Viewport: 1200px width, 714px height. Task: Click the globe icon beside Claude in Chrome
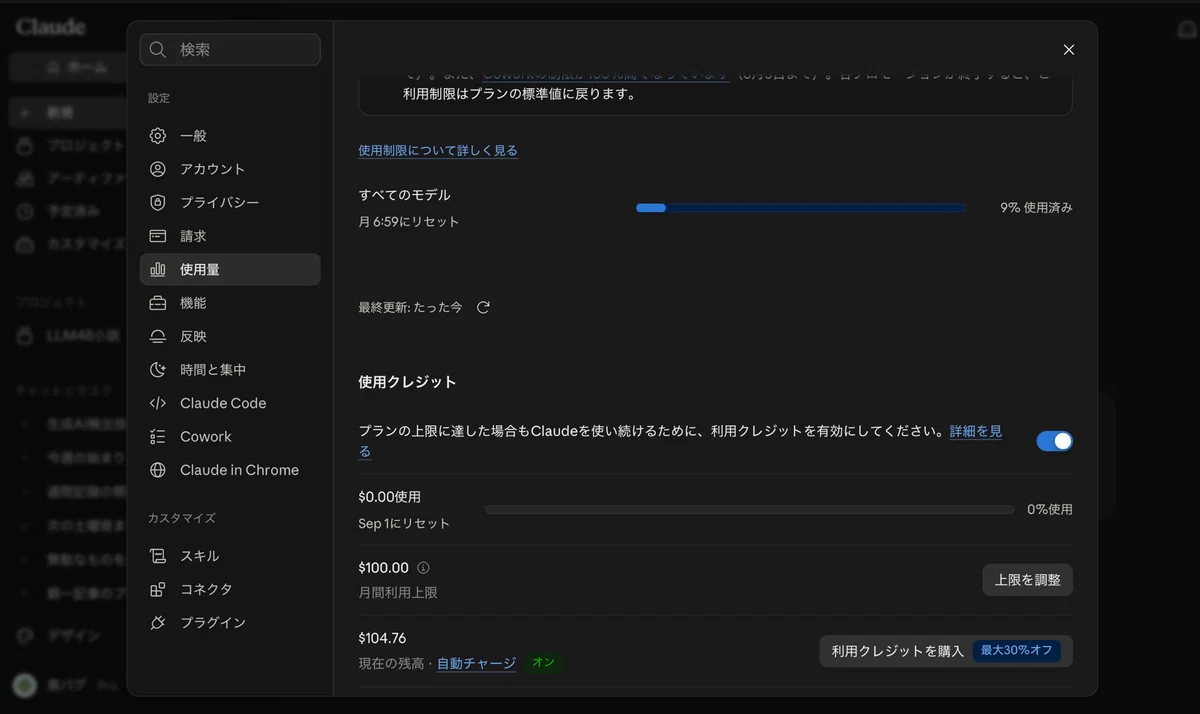158,470
